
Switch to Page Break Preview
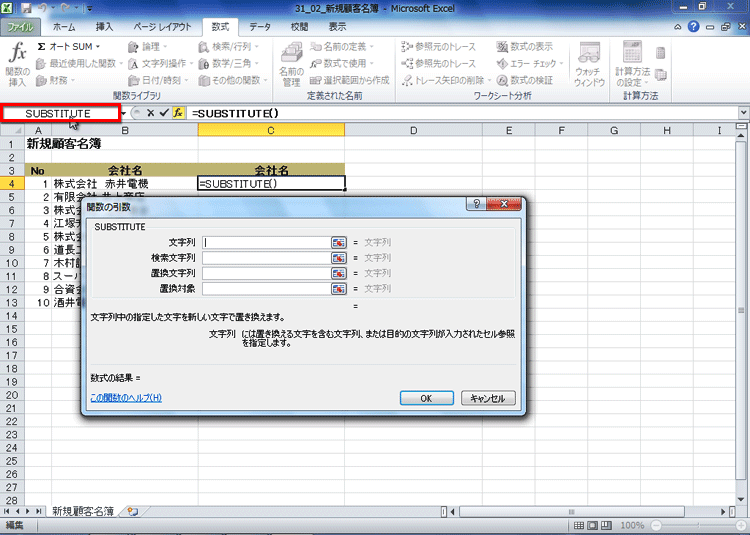click(606, 525)
